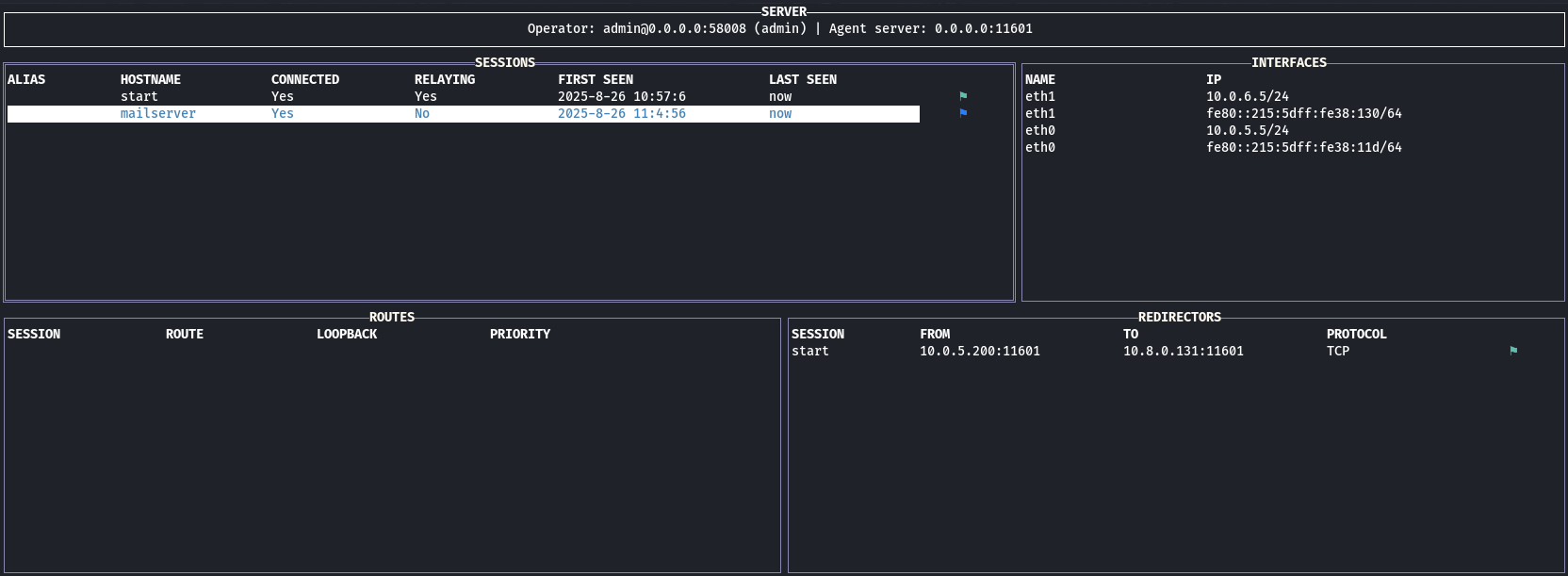Screen dimensions: 1568x576
Task: Select IPv6 address fe80::215:5dff:fe38:130/64
Action: pos(1304,114)
